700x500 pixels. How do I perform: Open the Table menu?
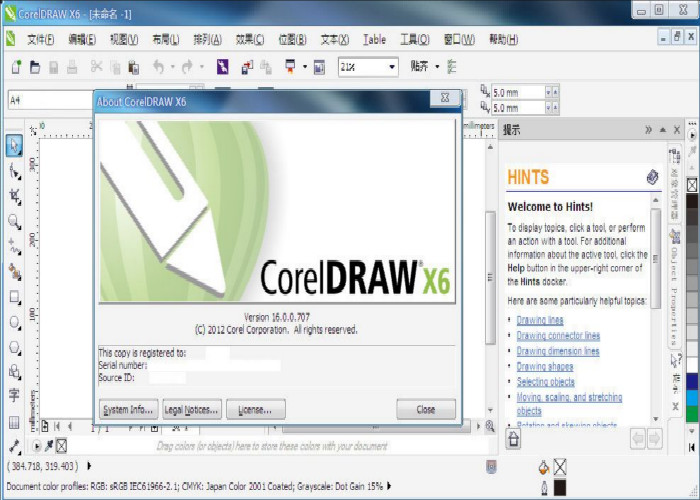(x=374, y=40)
